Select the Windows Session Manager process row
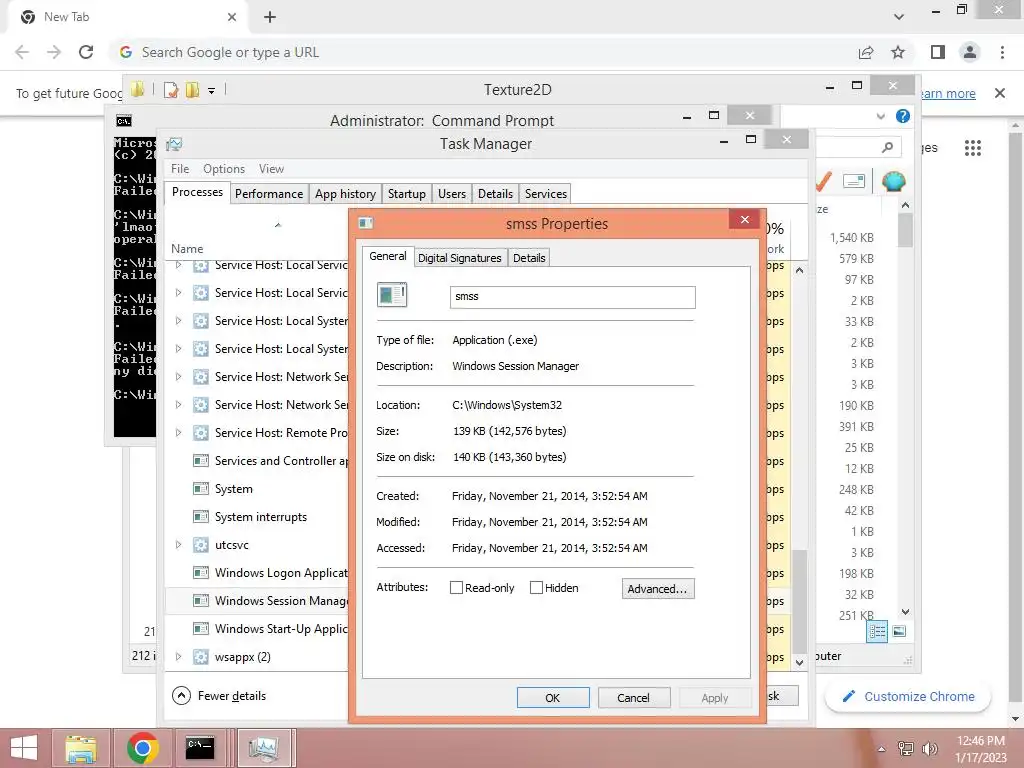 pos(257,601)
